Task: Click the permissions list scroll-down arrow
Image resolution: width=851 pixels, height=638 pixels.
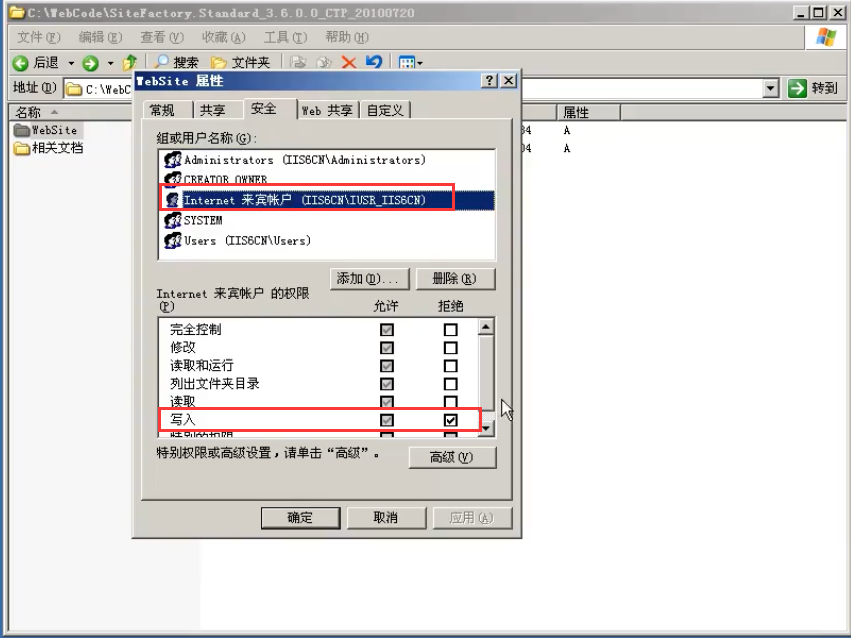Action: coord(486,427)
